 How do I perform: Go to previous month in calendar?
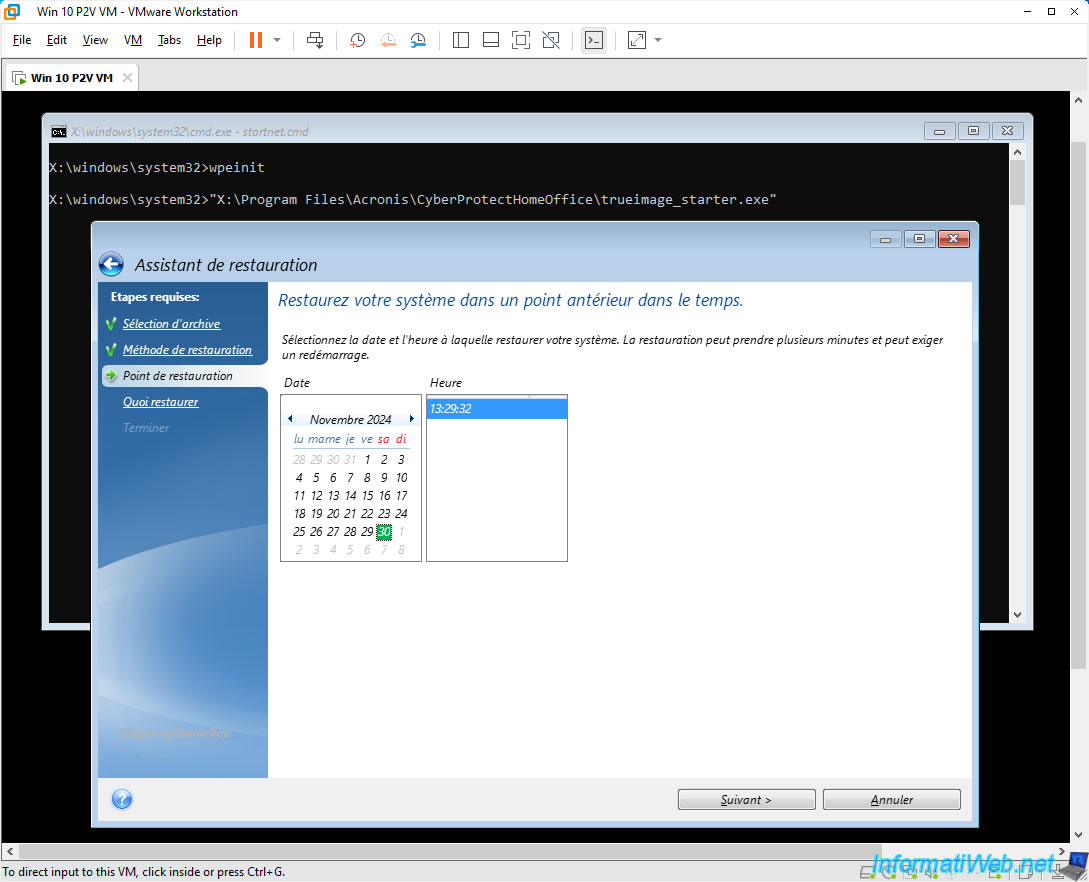tap(290, 419)
